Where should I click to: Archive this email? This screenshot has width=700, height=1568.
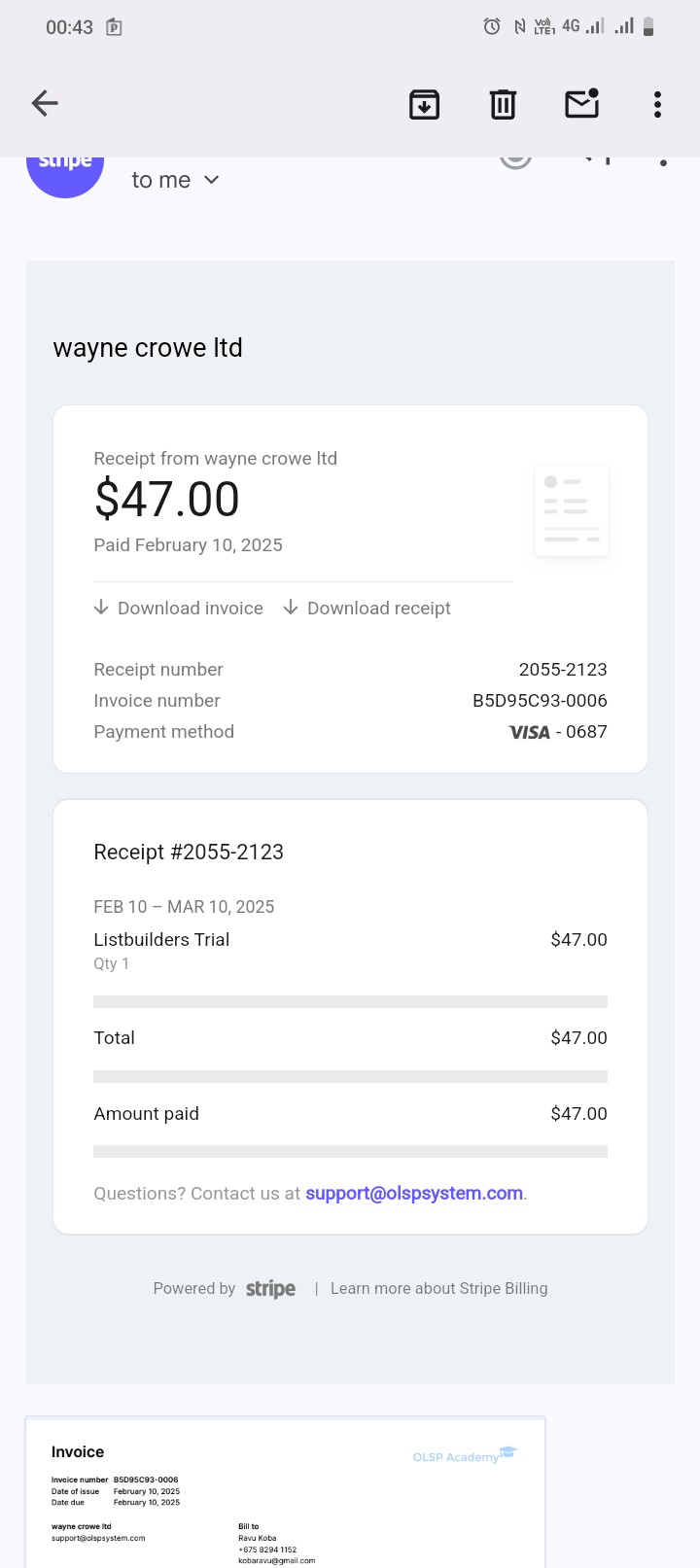(x=424, y=104)
